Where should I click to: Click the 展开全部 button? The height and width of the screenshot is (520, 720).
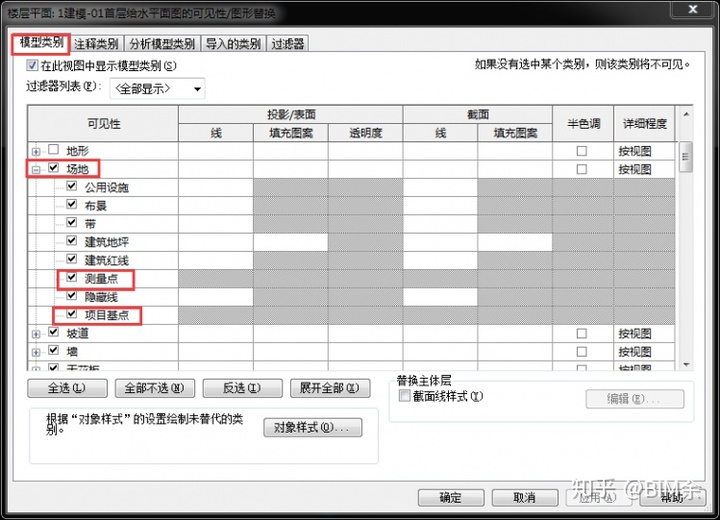click(330, 388)
